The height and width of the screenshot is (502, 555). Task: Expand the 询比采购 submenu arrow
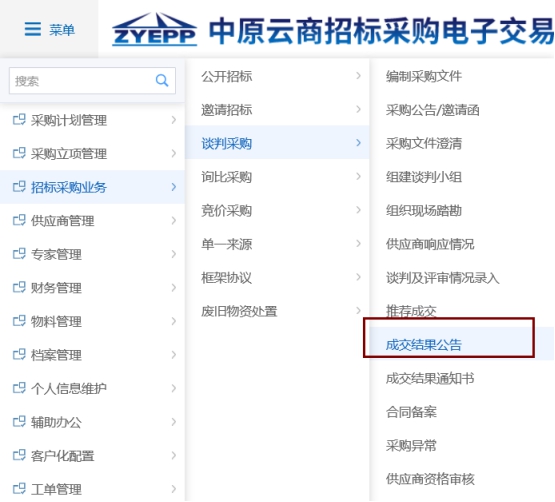[x=358, y=176]
